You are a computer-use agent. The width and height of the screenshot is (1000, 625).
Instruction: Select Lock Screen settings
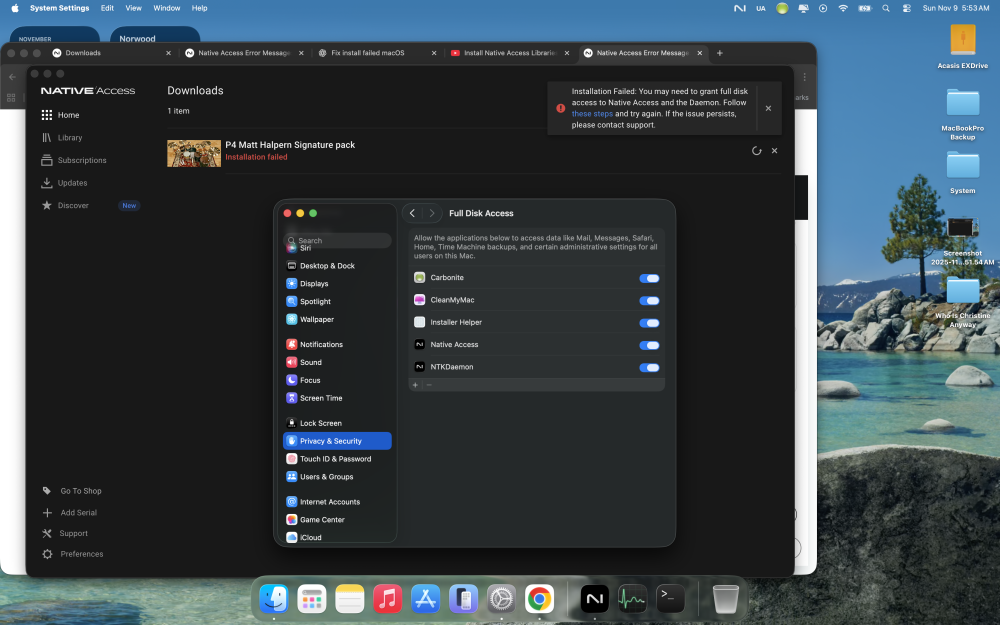click(337, 423)
